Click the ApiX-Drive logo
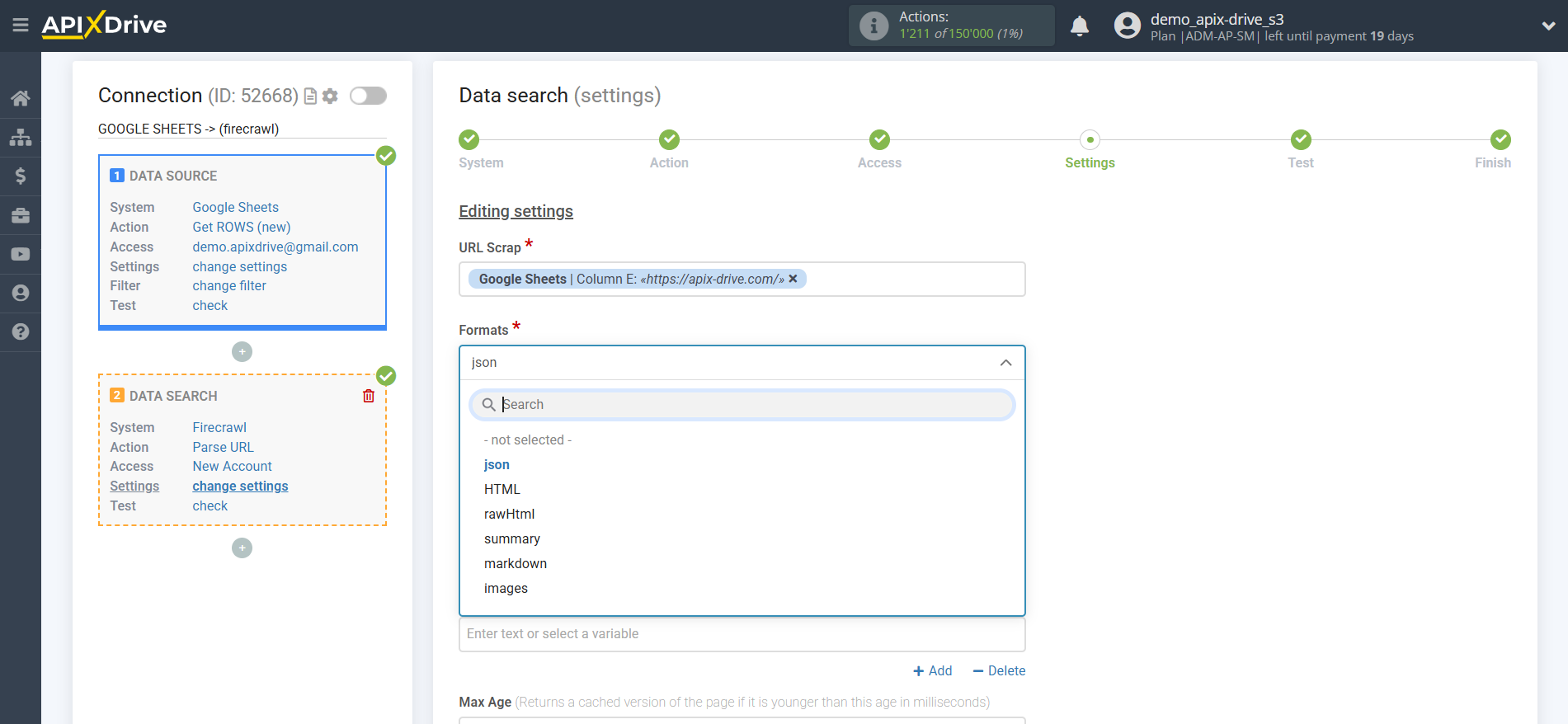Image resolution: width=1568 pixels, height=724 pixels. coord(104,25)
